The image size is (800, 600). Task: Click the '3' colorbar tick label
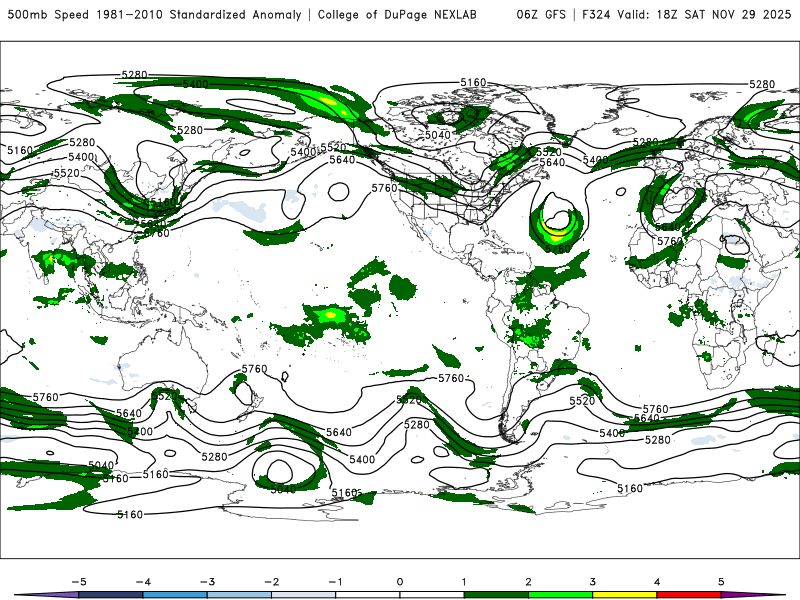pos(592,582)
